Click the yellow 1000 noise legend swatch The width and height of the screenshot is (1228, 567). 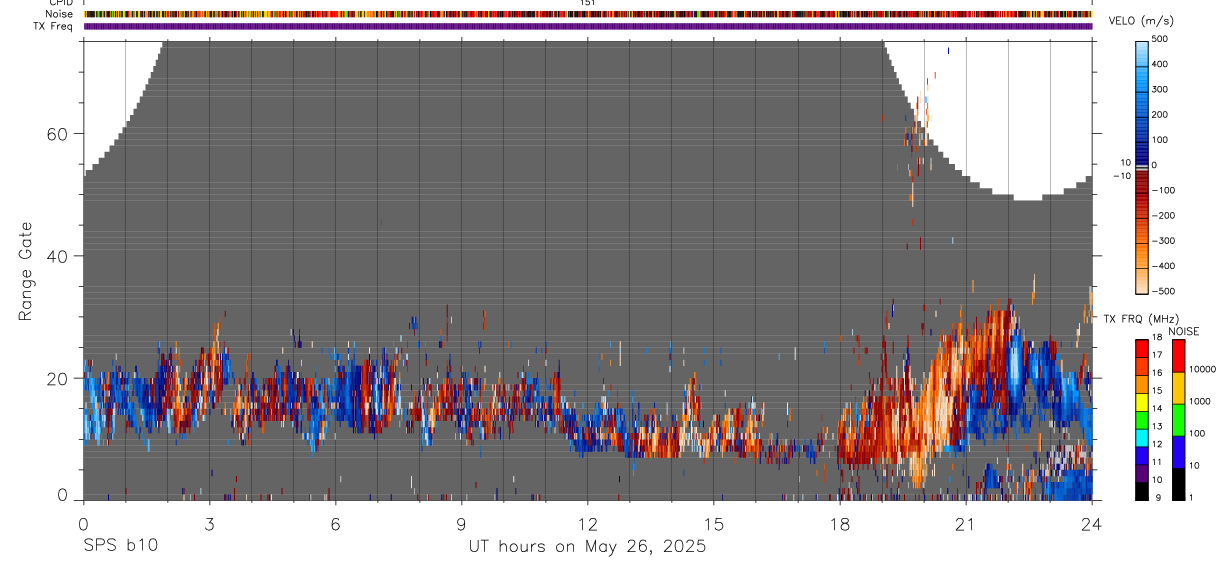coord(1177,388)
